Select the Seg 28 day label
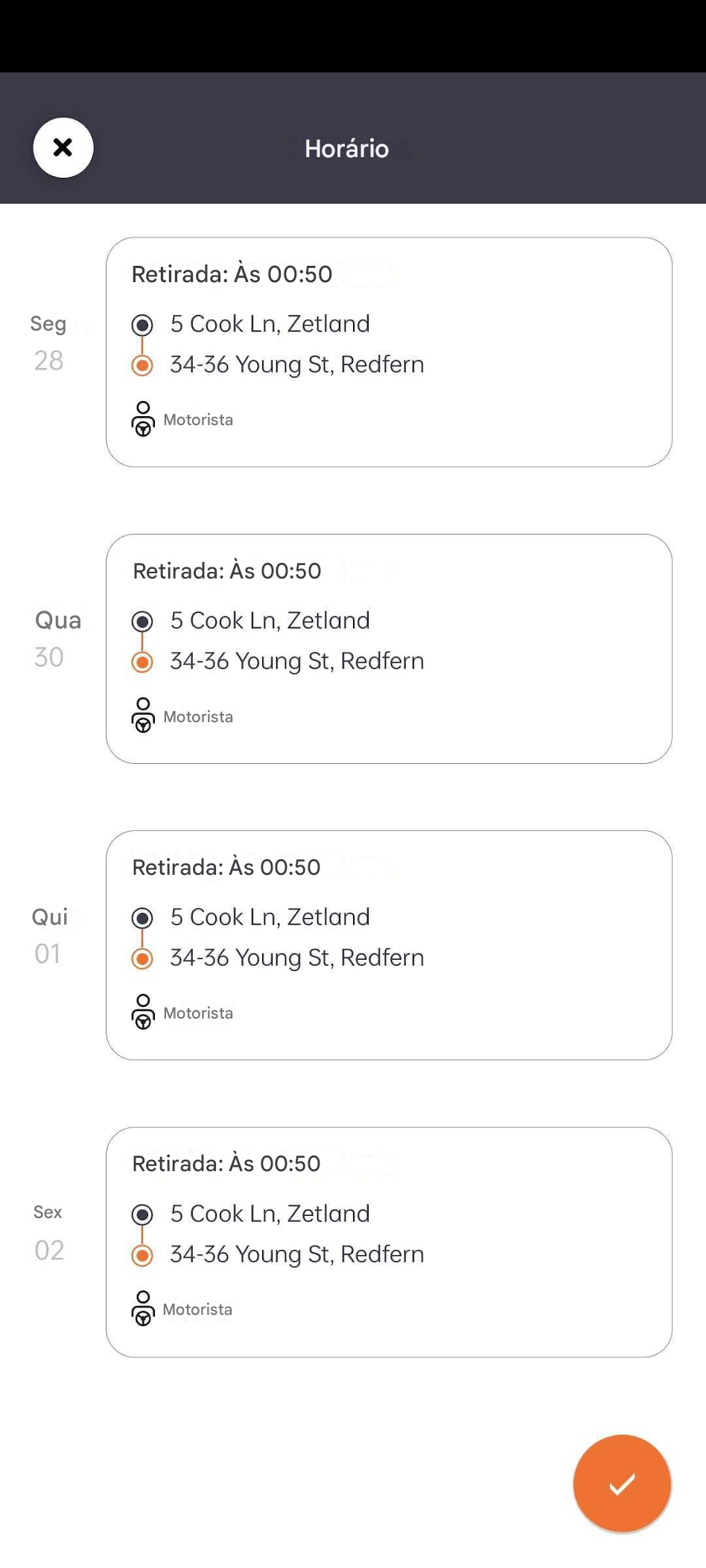 tap(48, 342)
